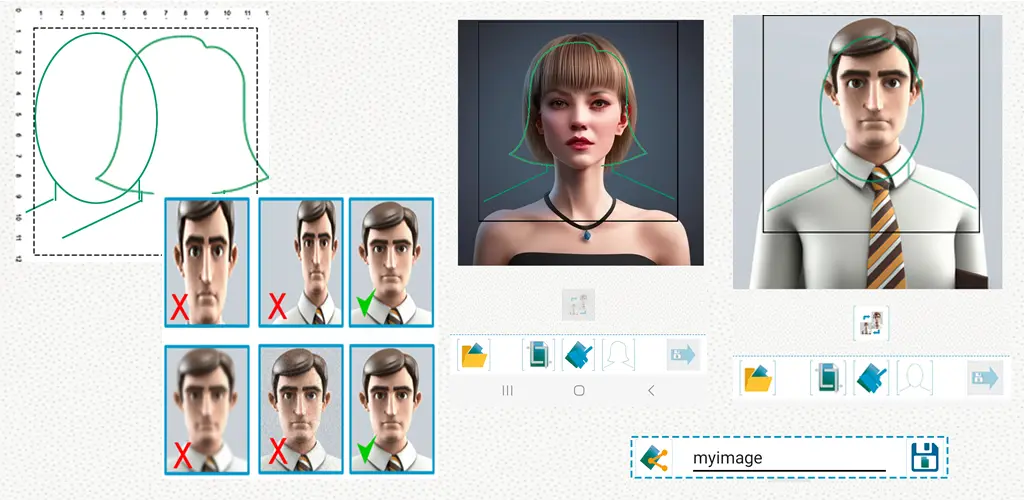
Task: Click save-arrow icon below woman's photo
Action: pyautogui.click(x=682, y=356)
